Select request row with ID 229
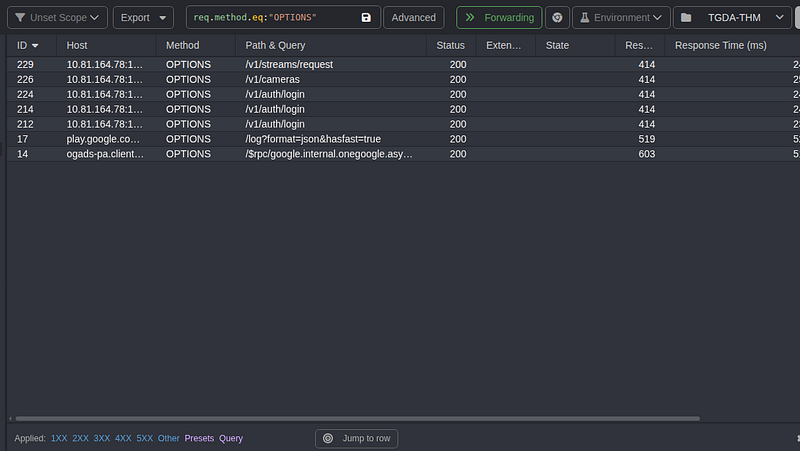This screenshot has width=800, height=451. coord(403,64)
